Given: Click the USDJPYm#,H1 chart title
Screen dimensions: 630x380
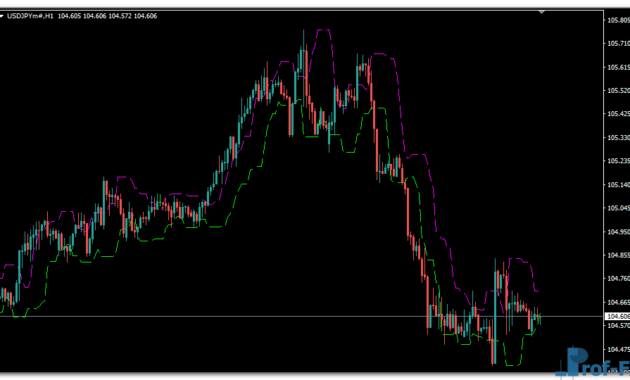Looking at the screenshot, I should click(30, 16).
